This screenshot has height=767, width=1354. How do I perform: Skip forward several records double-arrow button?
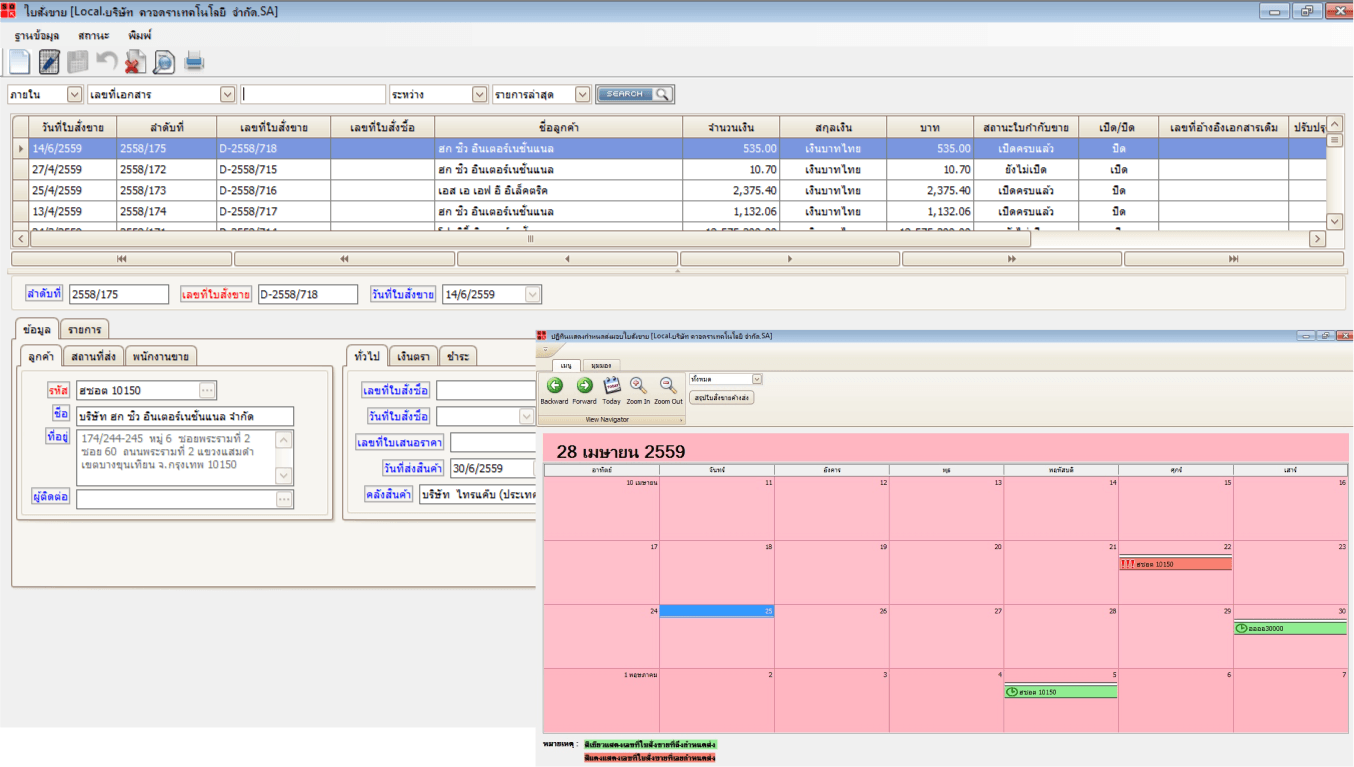click(x=1012, y=259)
